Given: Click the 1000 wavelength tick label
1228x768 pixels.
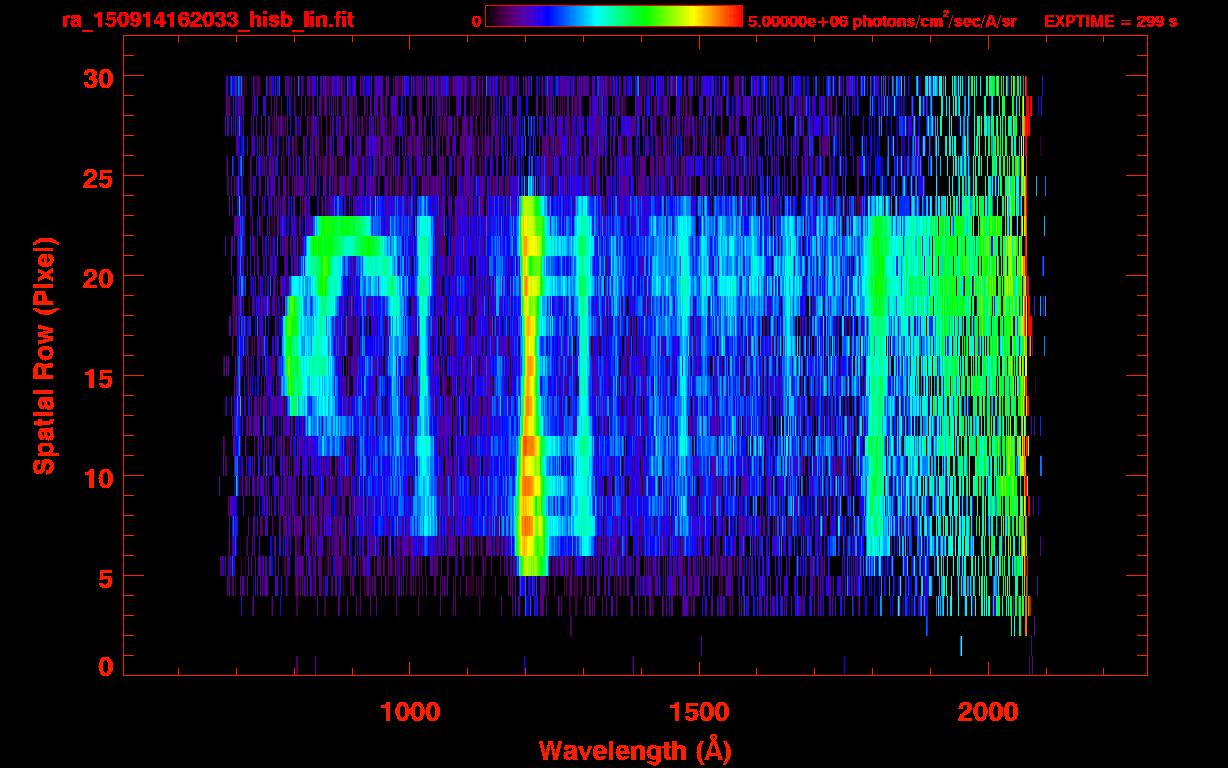Looking at the screenshot, I should coord(410,712).
